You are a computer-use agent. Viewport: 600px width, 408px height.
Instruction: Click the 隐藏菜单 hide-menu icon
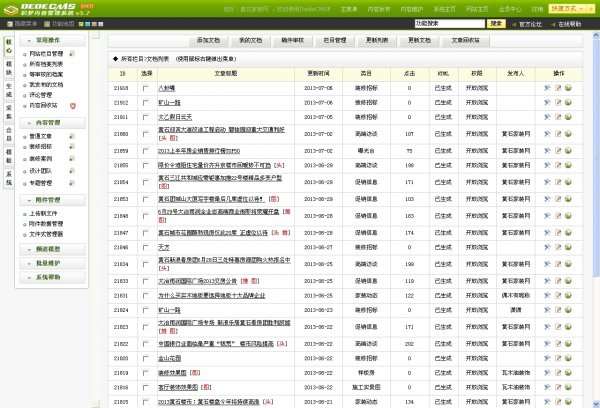[10, 24]
